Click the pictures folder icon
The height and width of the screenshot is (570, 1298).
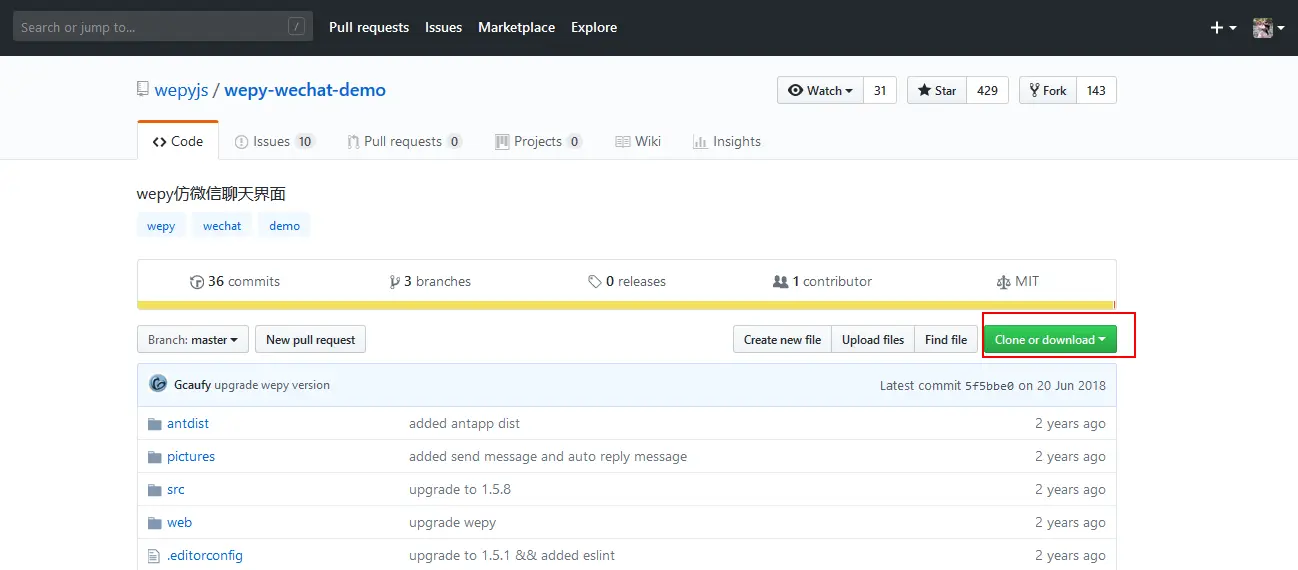[x=154, y=457]
